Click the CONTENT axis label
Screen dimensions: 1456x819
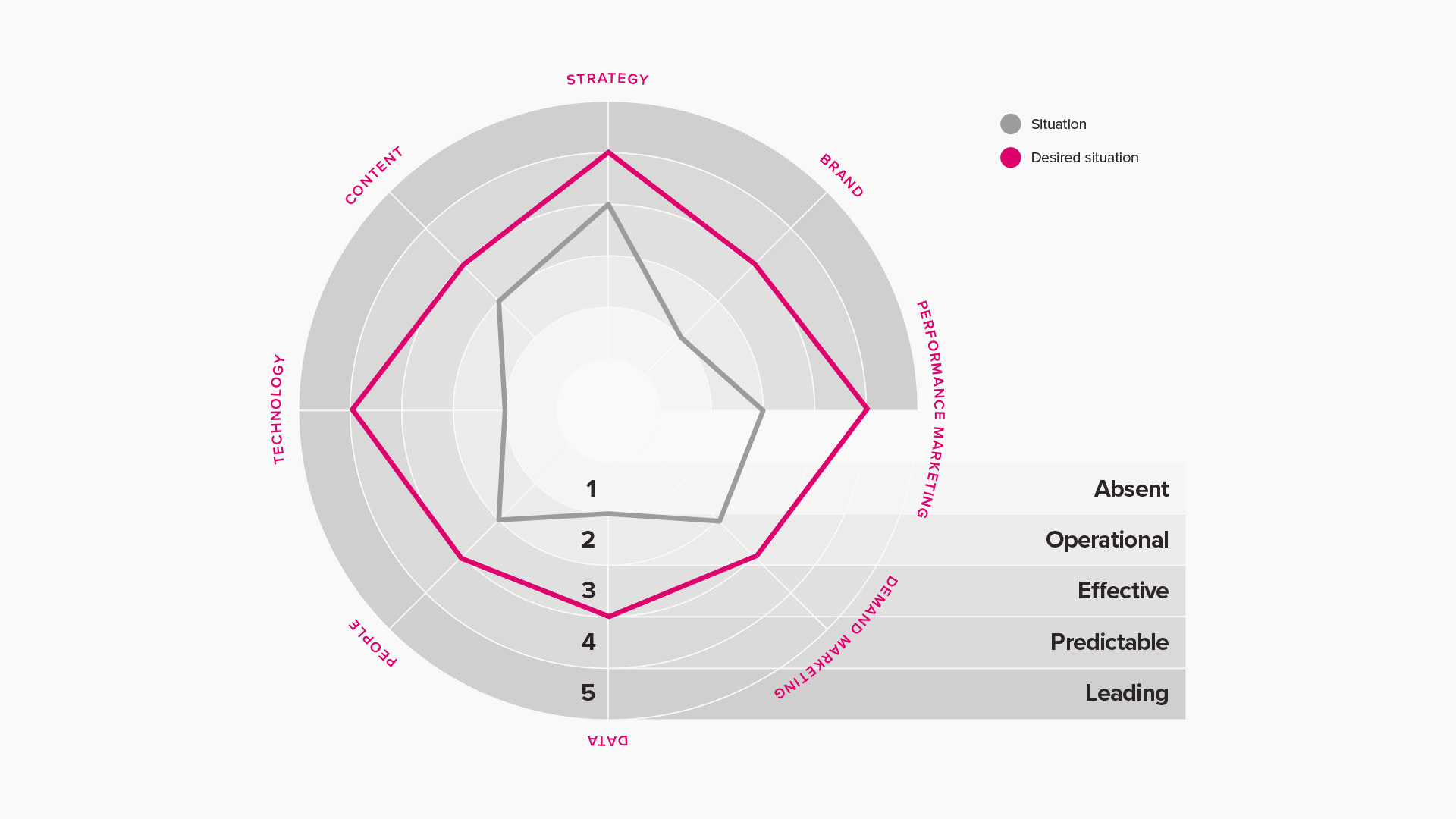click(x=374, y=176)
